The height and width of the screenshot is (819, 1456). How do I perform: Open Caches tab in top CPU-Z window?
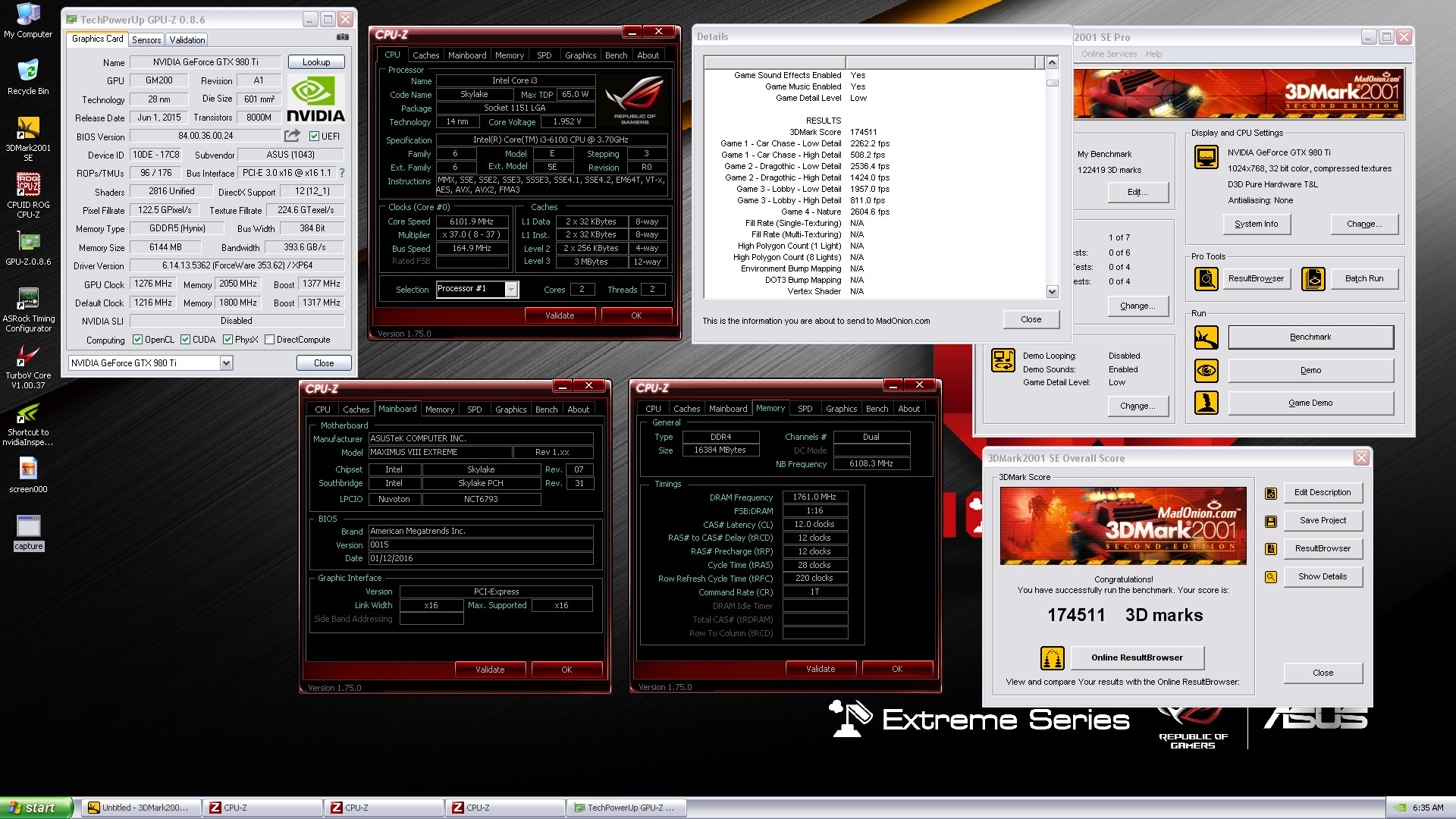[425, 55]
